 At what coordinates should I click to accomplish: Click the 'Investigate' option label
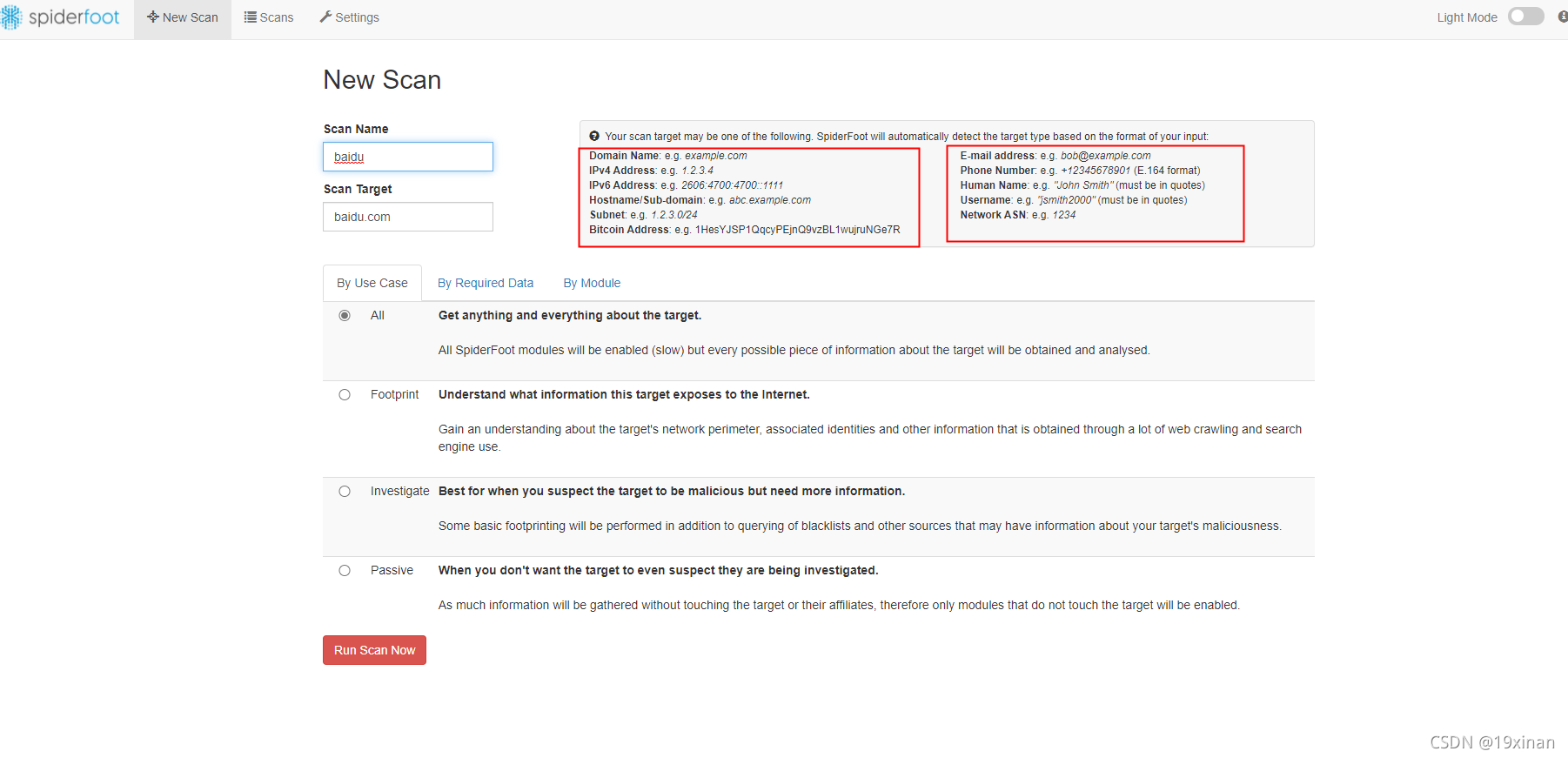[400, 491]
